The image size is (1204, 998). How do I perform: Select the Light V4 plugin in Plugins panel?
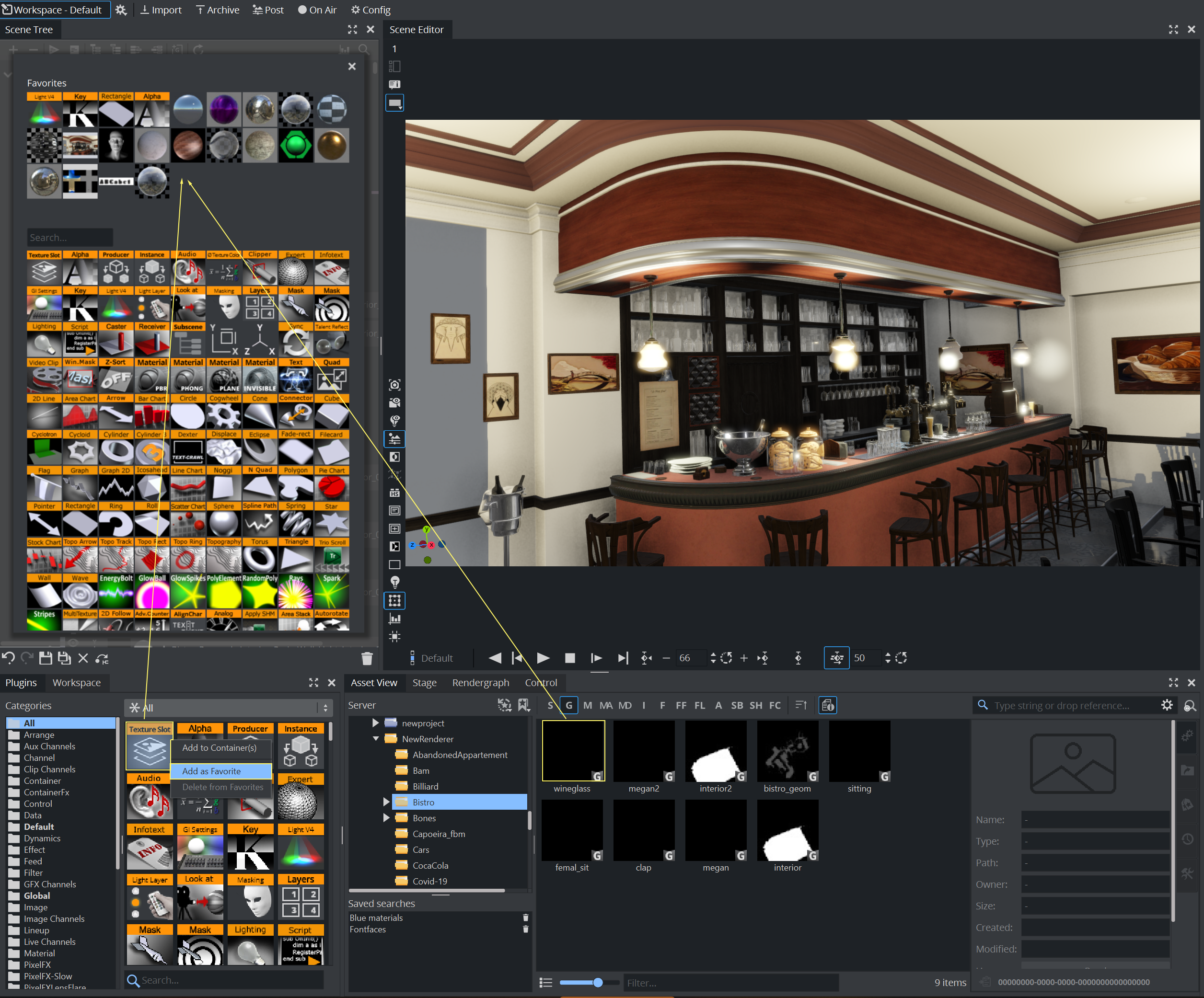tap(301, 847)
